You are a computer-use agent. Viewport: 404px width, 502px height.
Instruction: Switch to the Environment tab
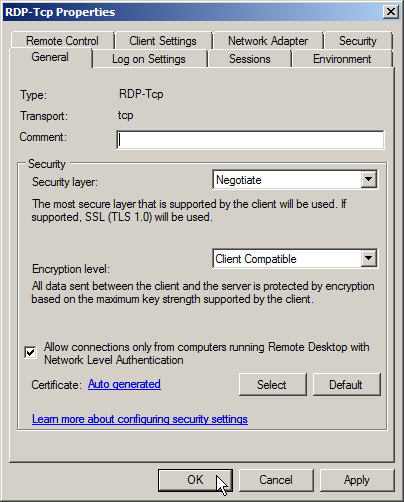pos(342,59)
